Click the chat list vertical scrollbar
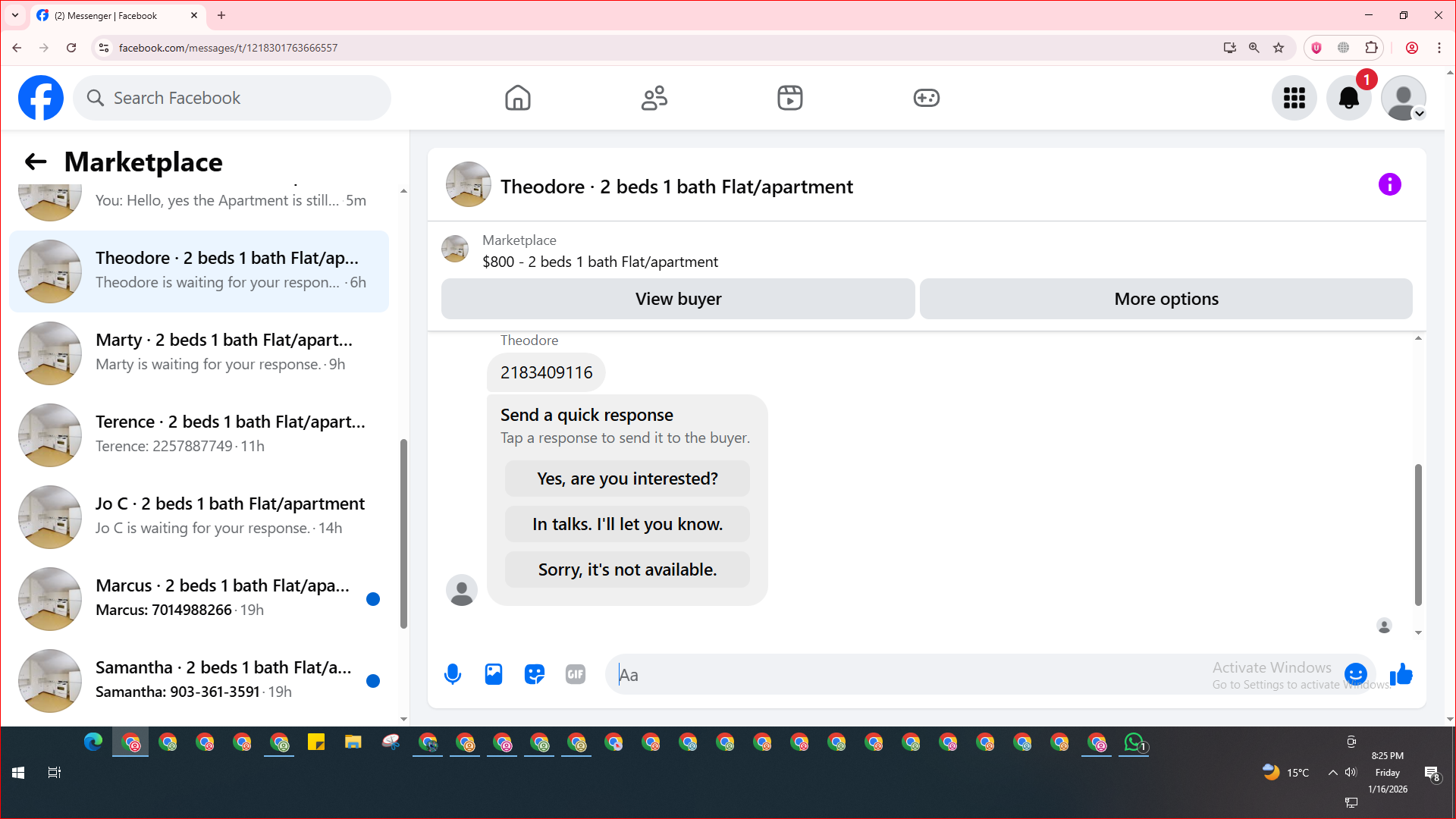This screenshot has height=819, width=1456. coord(403,534)
